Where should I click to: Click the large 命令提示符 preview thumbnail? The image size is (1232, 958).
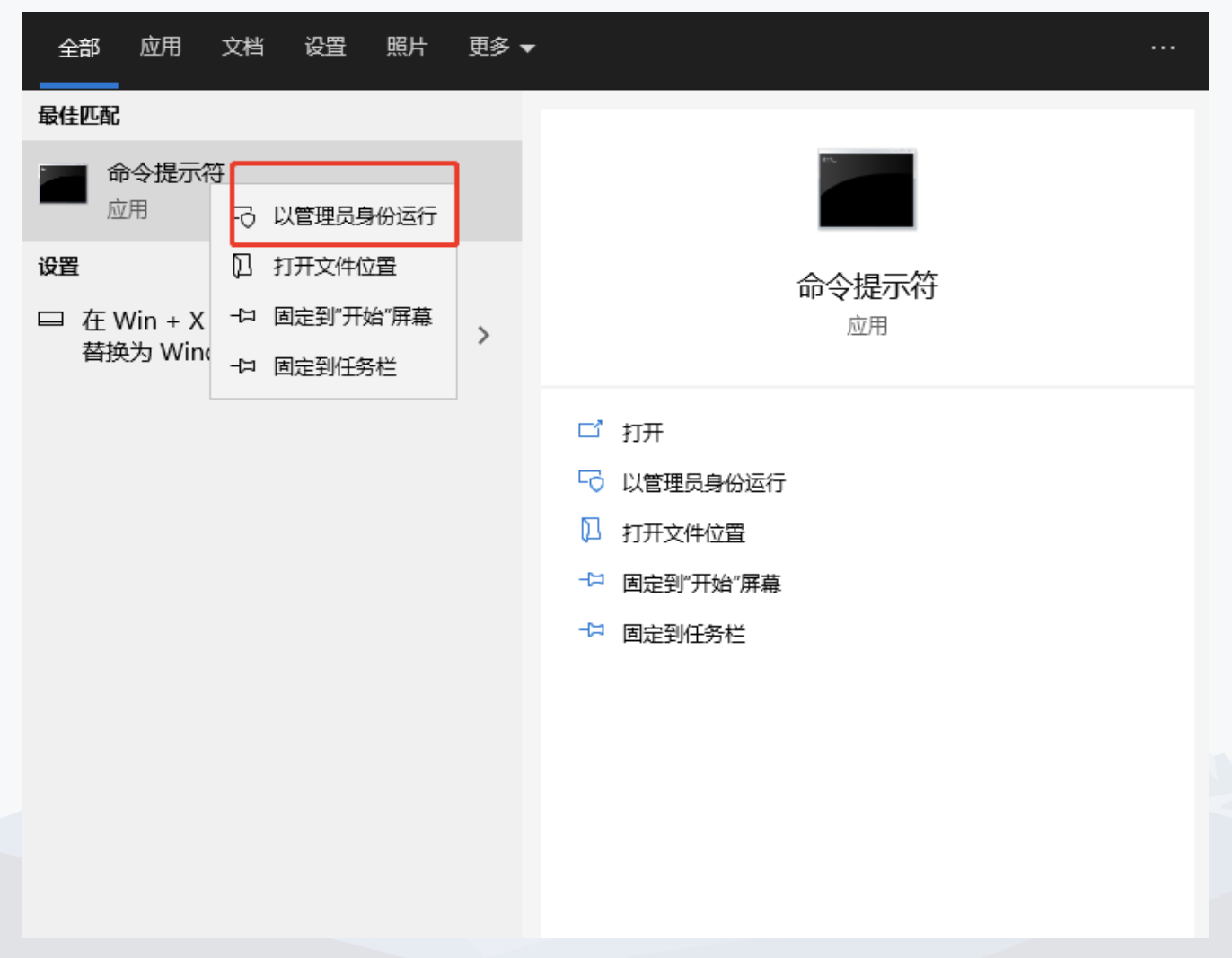click(867, 189)
